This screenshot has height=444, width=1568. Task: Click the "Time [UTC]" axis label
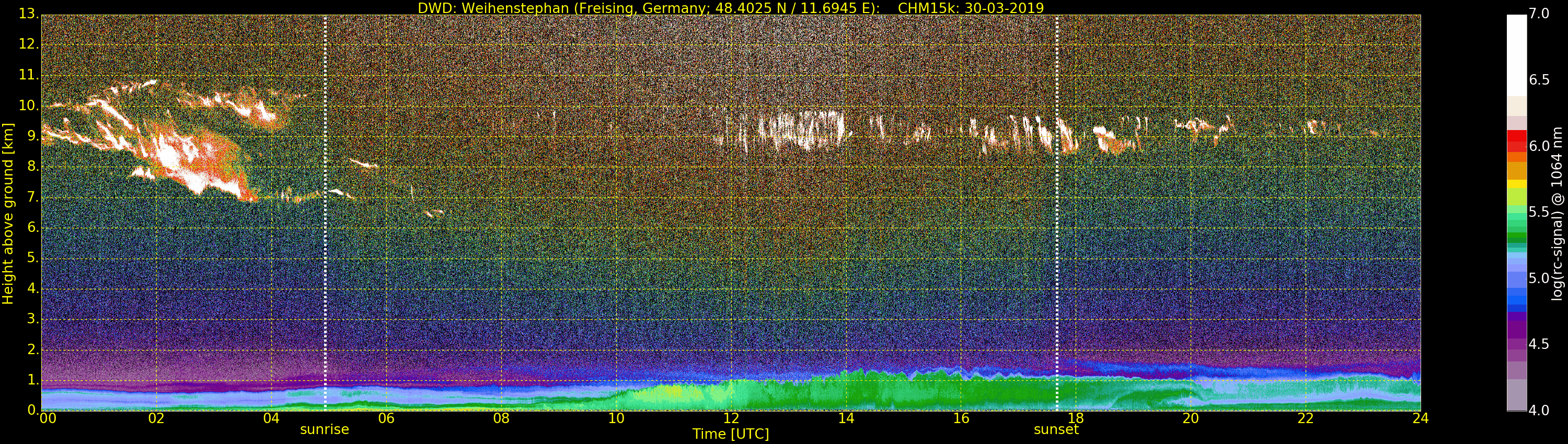pos(731,434)
